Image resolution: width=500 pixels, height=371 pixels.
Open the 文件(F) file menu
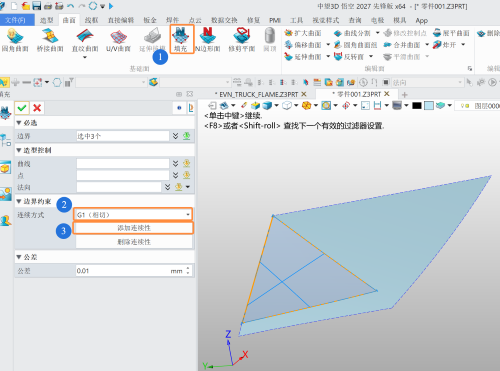(x=16, y=20)
